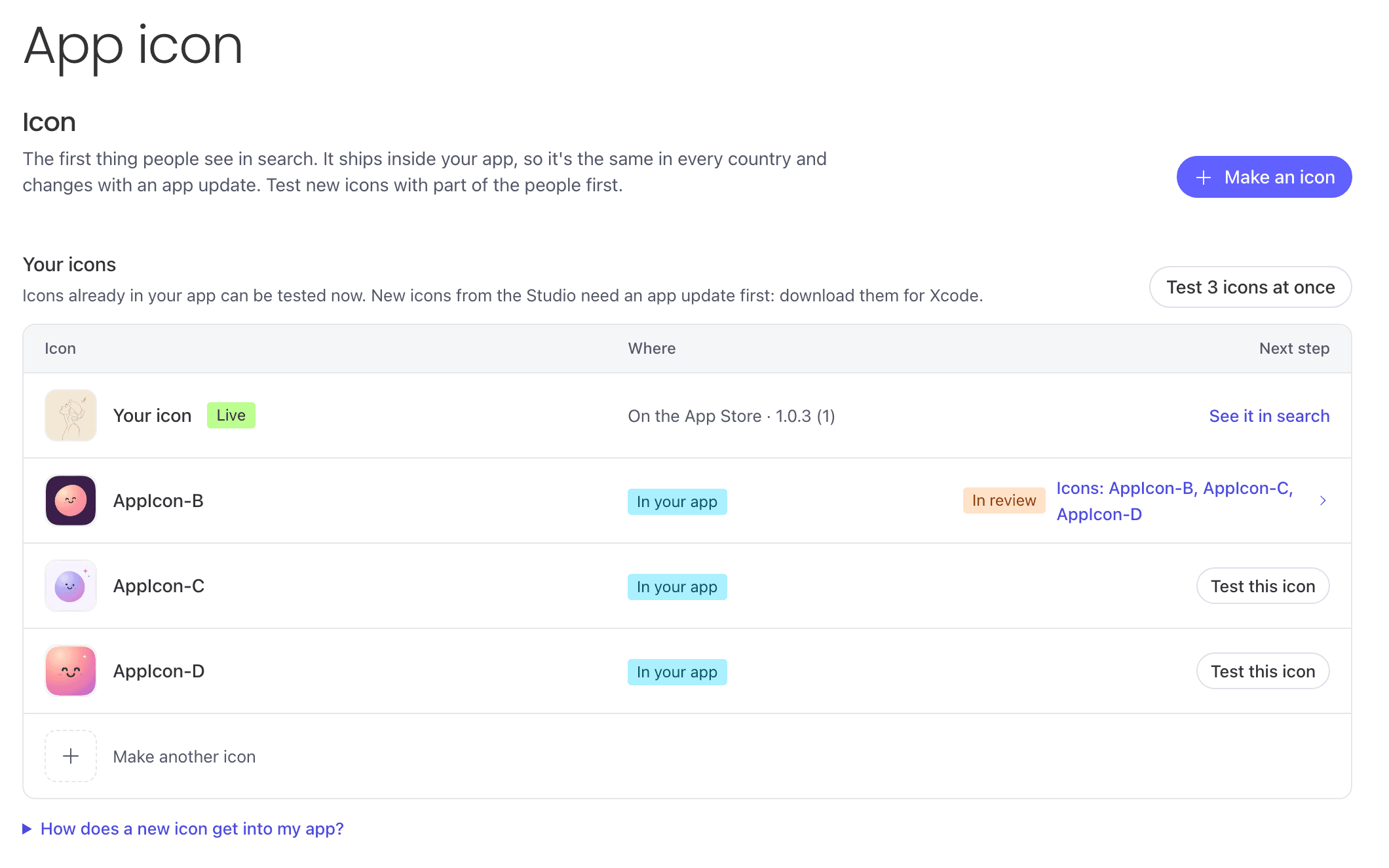Test the AppIcon-D icon
The image size is (1389, 868).
click(1263, 671)
